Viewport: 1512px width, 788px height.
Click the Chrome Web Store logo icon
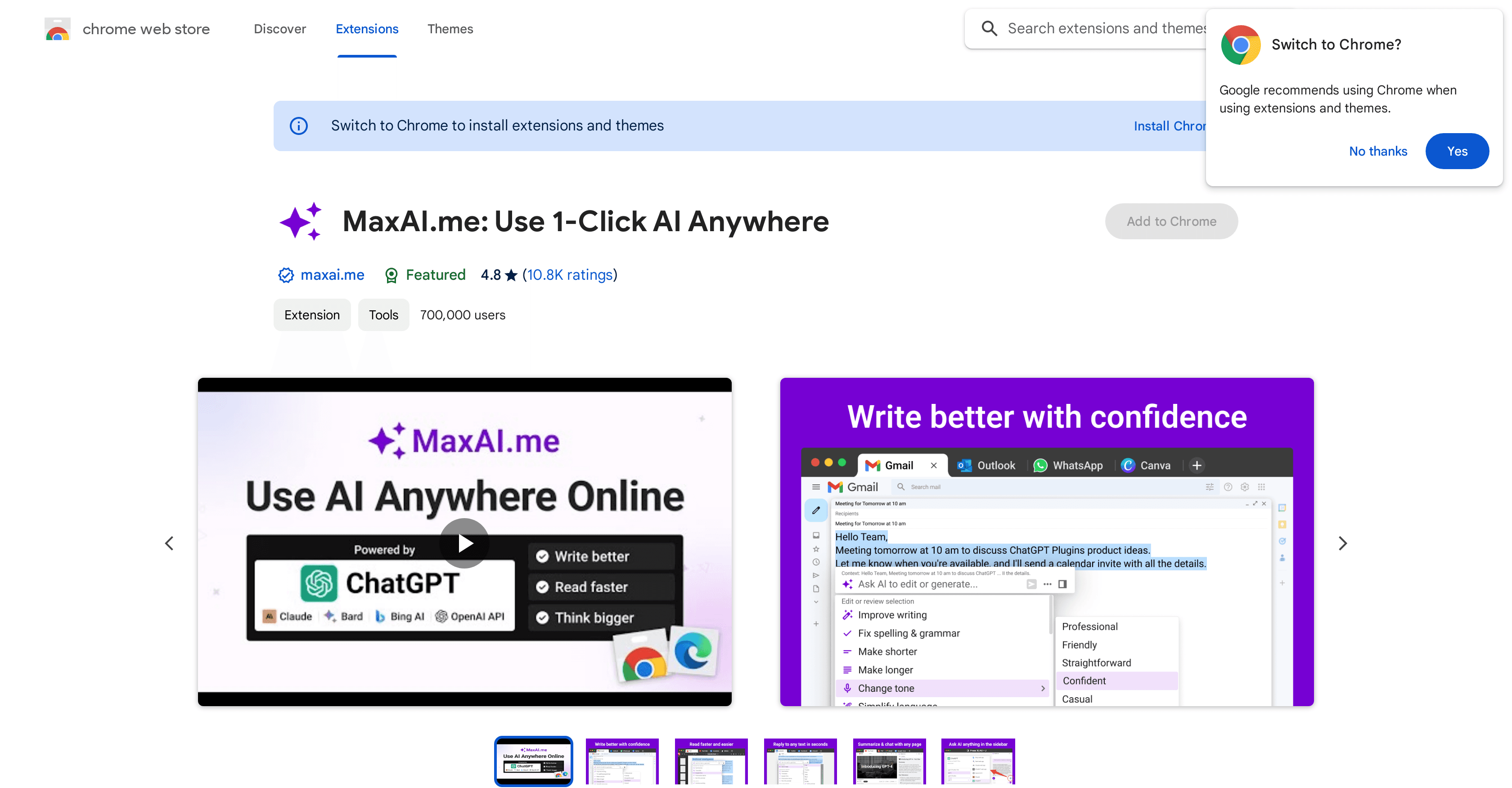(57, 28)
